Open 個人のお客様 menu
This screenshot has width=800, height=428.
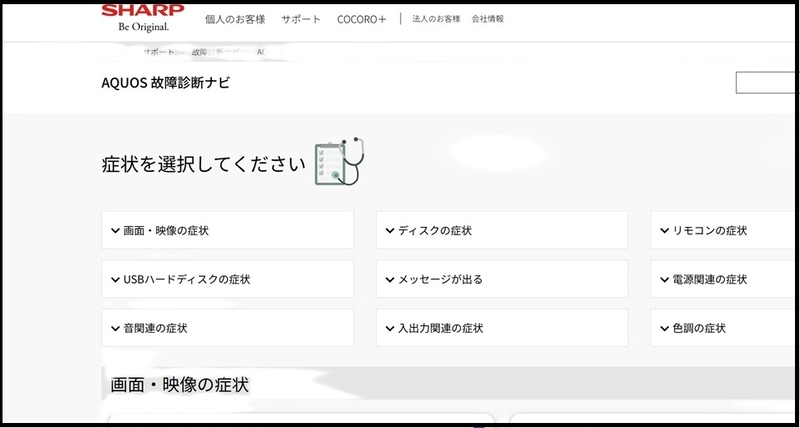pyautogui.click(x=235, y=19)
